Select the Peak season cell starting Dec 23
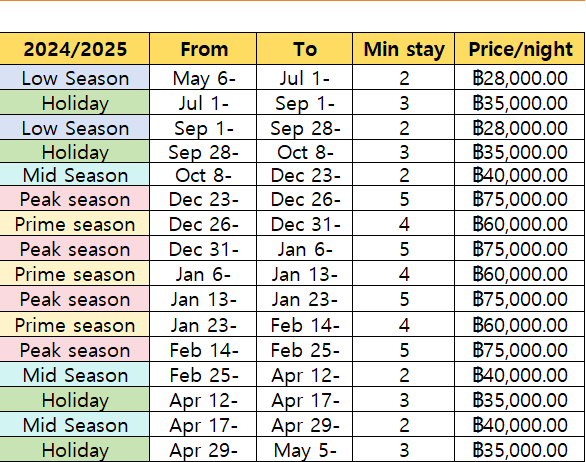This screenshot has height=462, width=586. click(x=75, y=198)
